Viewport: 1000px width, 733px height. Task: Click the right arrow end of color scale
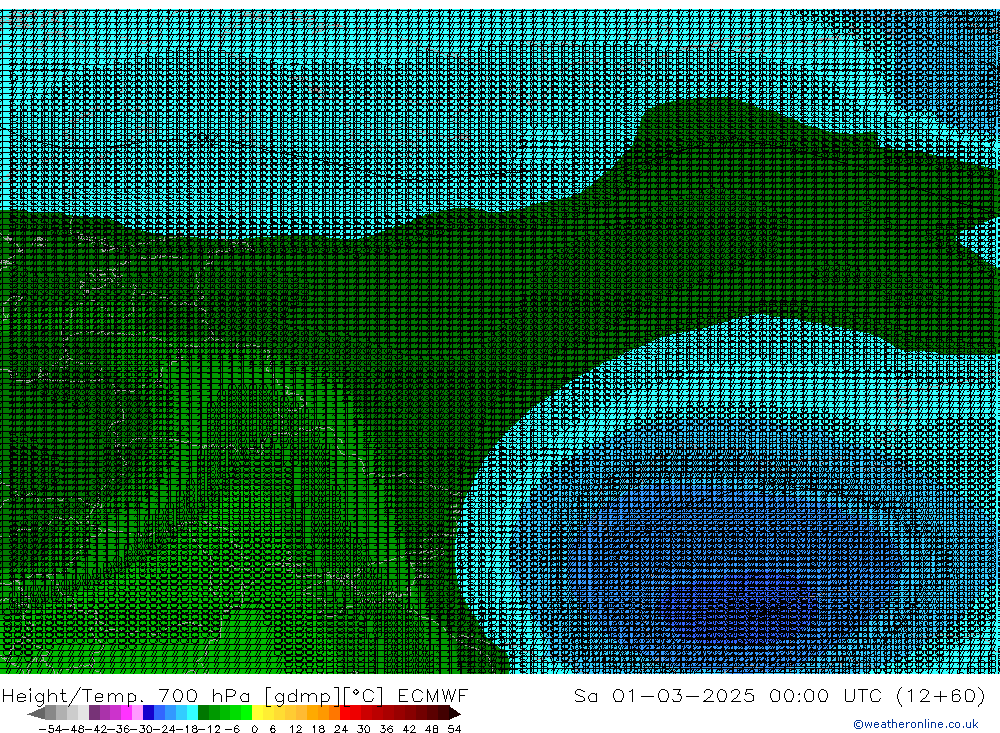455,713
